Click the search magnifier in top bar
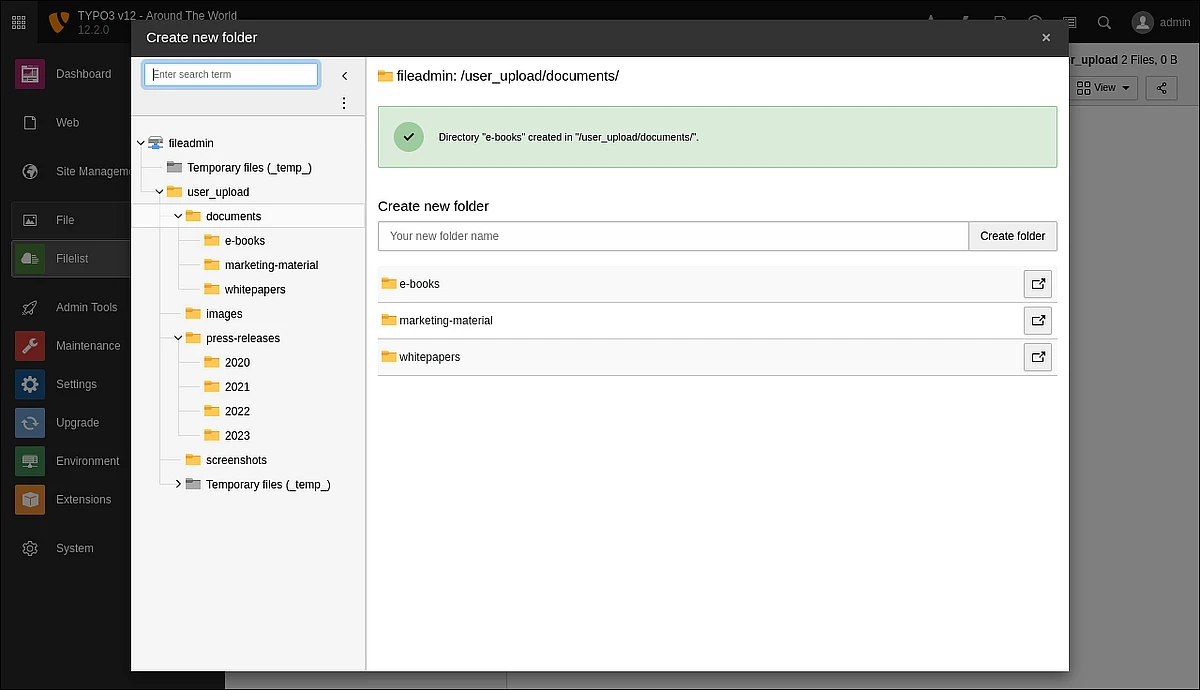This screenshot has width=1200, height=690. point(1104,22)
